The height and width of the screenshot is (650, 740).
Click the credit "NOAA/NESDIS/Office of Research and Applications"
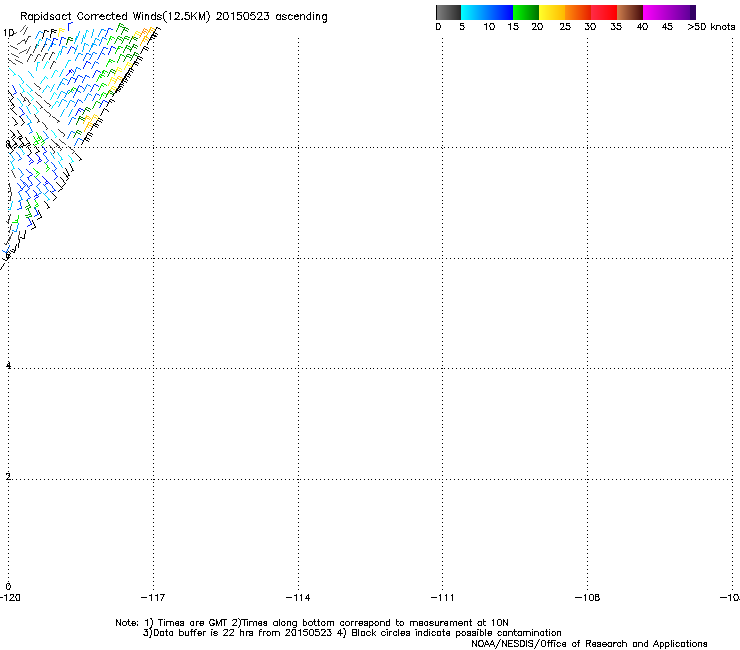tap(589, 644)
